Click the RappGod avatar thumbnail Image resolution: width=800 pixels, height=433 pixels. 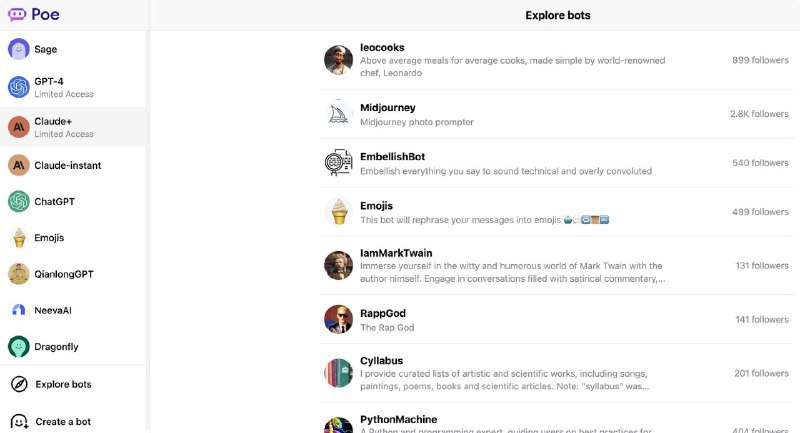click(338, 320)
